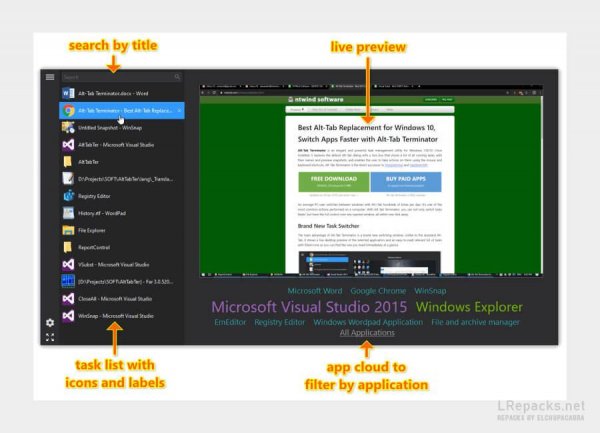Click the live preview of the Chrome window
Viewport: 600px width, 433px height.
tap(371, 181)
